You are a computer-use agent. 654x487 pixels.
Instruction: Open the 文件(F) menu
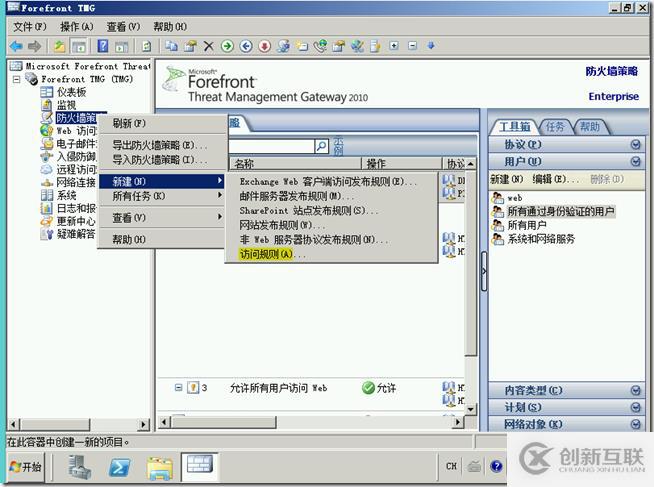30,27
